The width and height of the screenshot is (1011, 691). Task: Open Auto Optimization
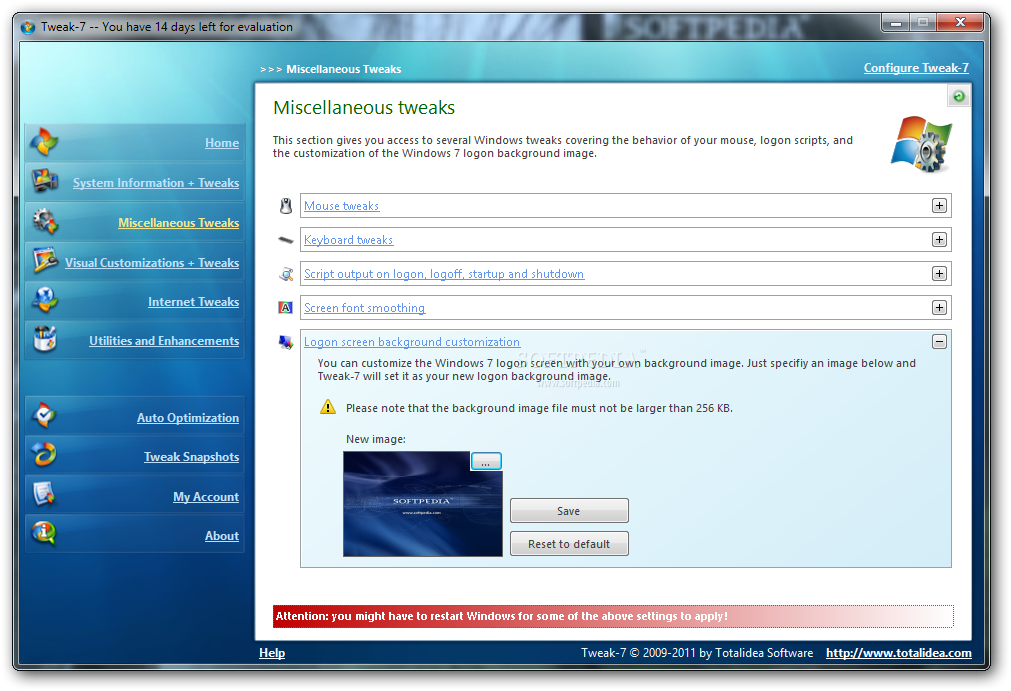coord(188,418)
